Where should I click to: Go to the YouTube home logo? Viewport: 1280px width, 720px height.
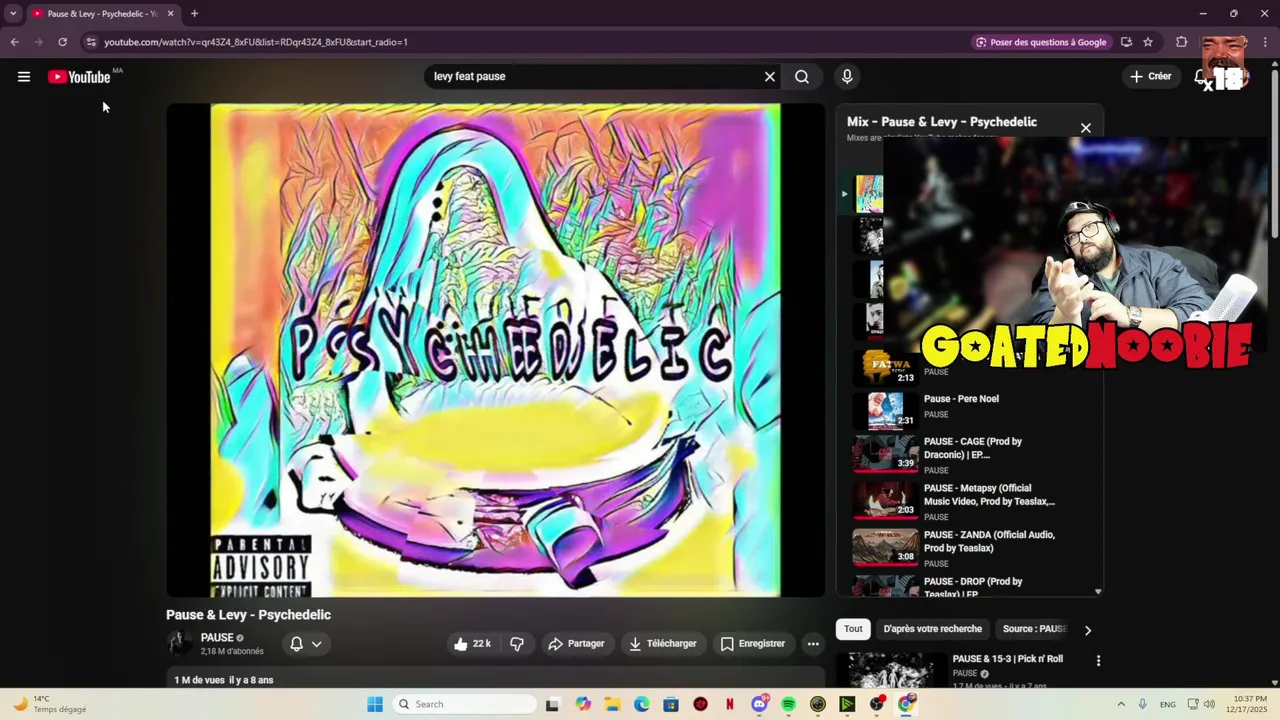[79, 77]
